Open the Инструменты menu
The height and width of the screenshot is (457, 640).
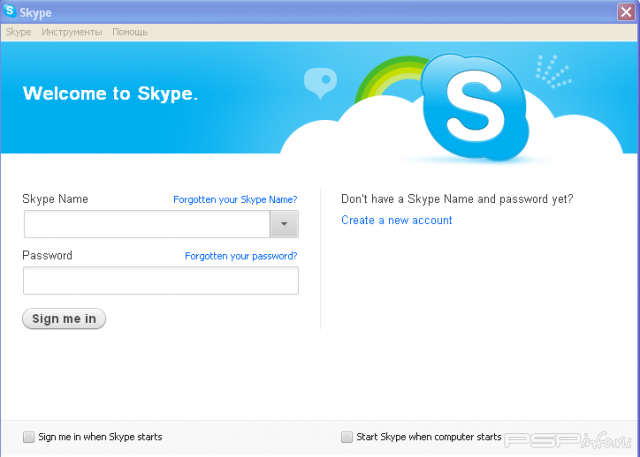pos(71,32)
